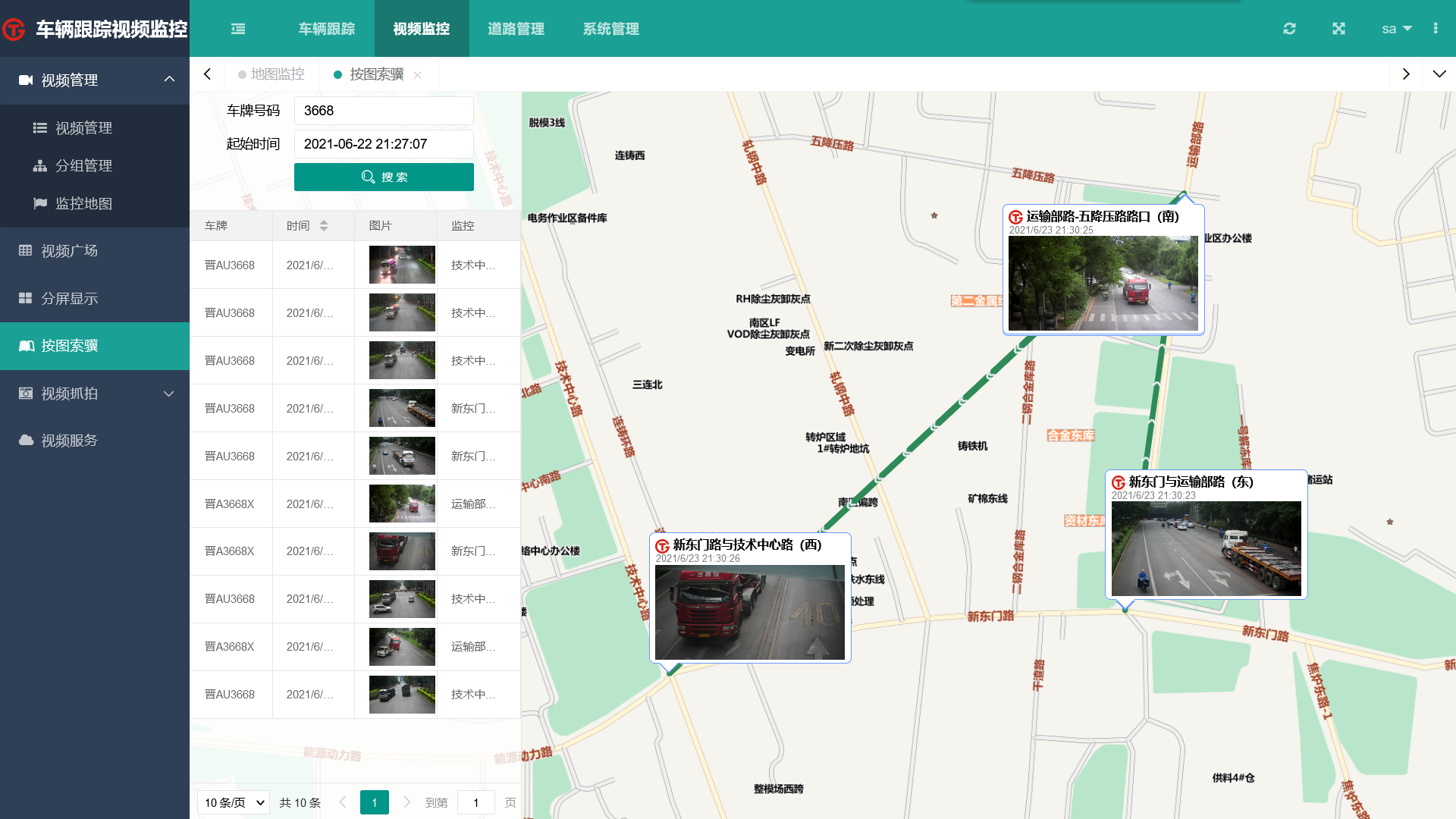Select the eighth row 晋AU3668 plate cell

230,599
